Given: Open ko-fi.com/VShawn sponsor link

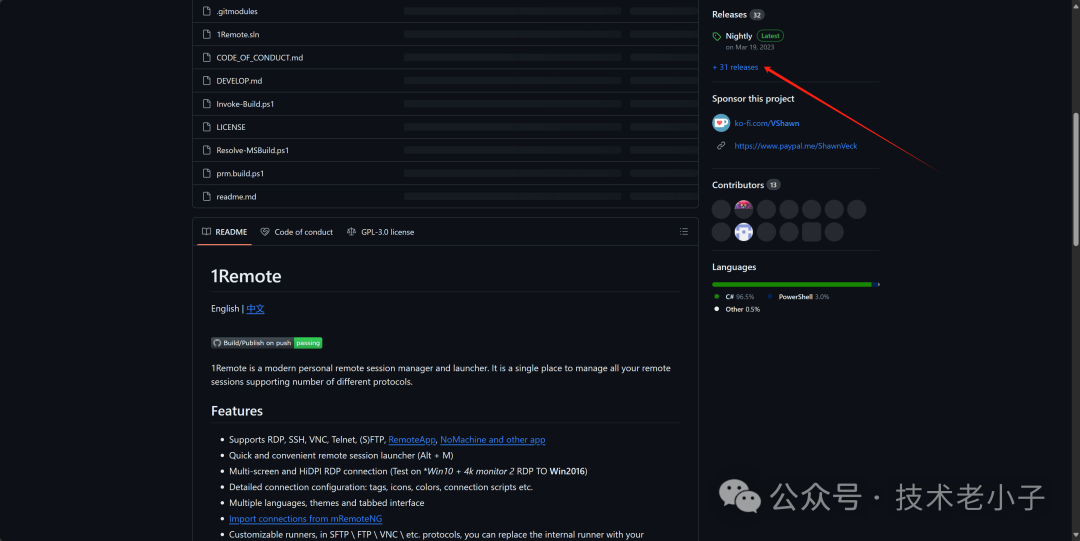Looking at the screenshot, I should point(767,123).
